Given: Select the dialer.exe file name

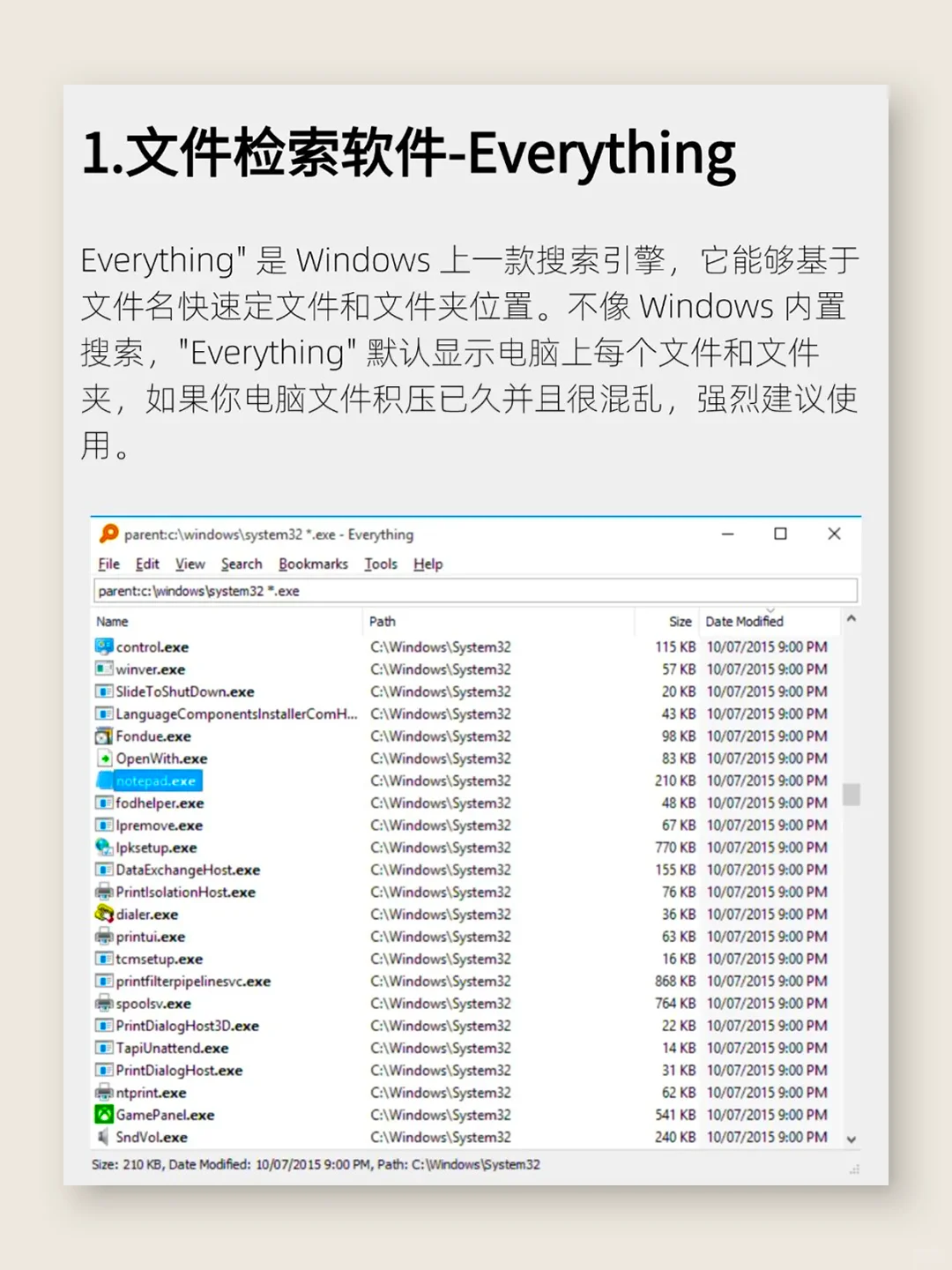Looking at the screenshot, I should tap(147, 915).
